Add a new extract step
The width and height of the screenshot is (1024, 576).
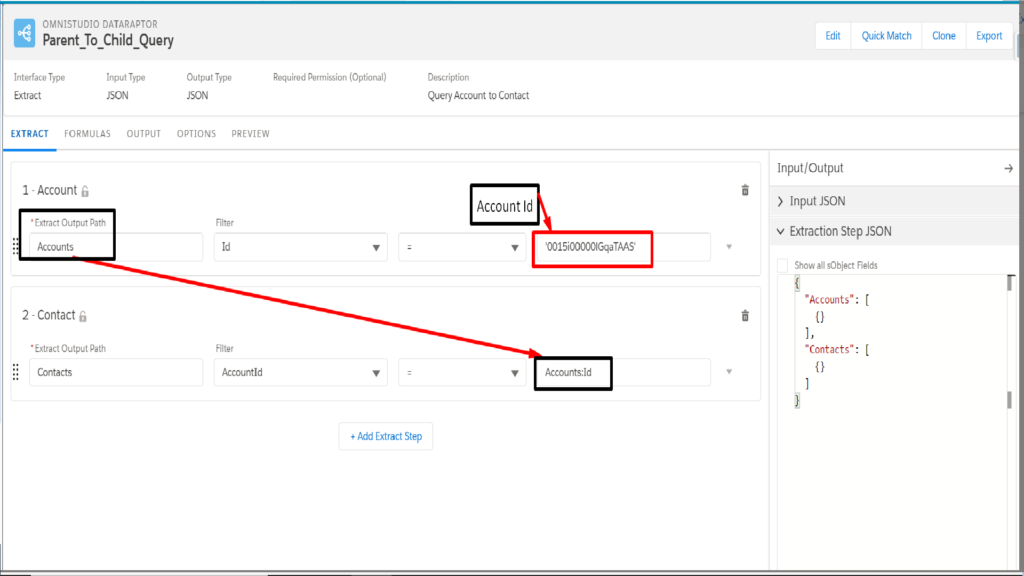coord(386,436)
